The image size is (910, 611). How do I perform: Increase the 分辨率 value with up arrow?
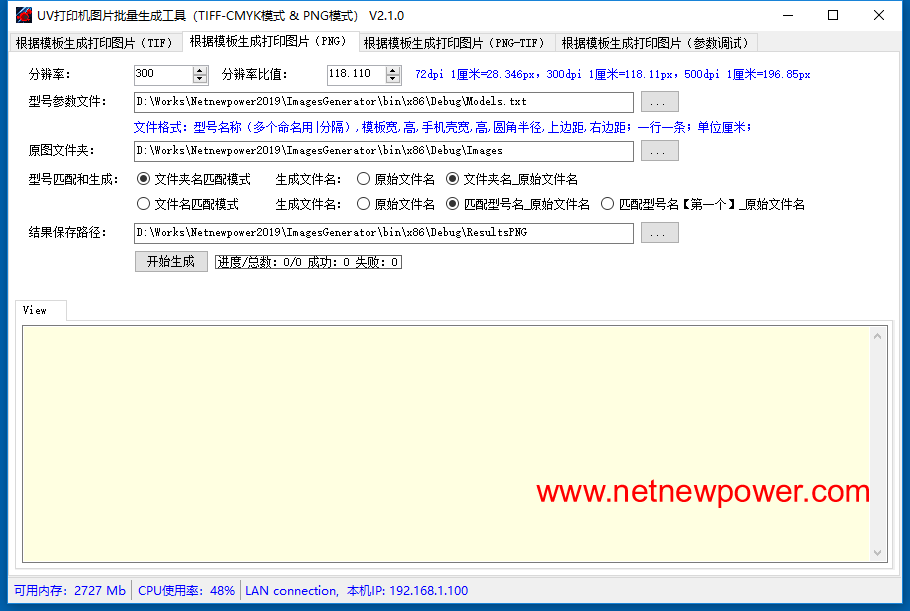point(200,70)
